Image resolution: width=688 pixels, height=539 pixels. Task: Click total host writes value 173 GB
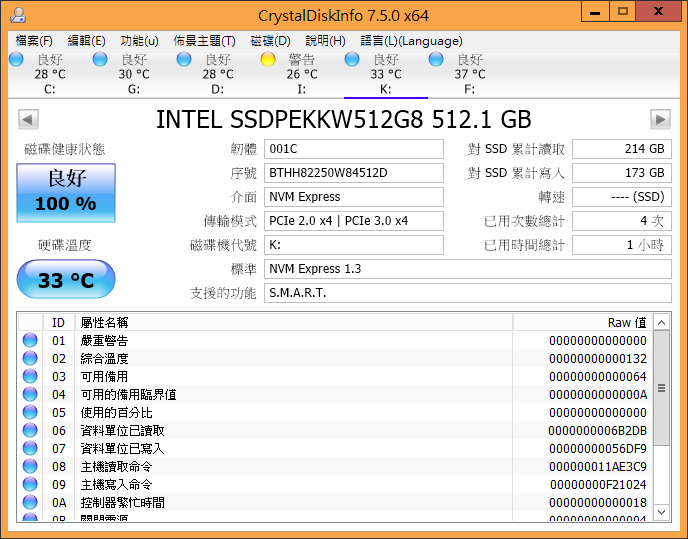click(622, 173)
